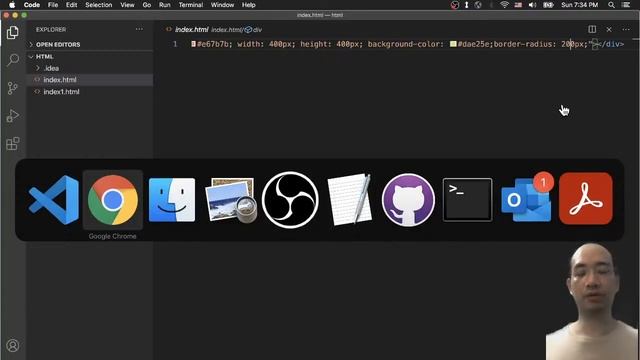Image resolution: width=640 pixels, height=360 pixels.
Task: Close the index.html editor with X icon
Action: pos(609,29)
